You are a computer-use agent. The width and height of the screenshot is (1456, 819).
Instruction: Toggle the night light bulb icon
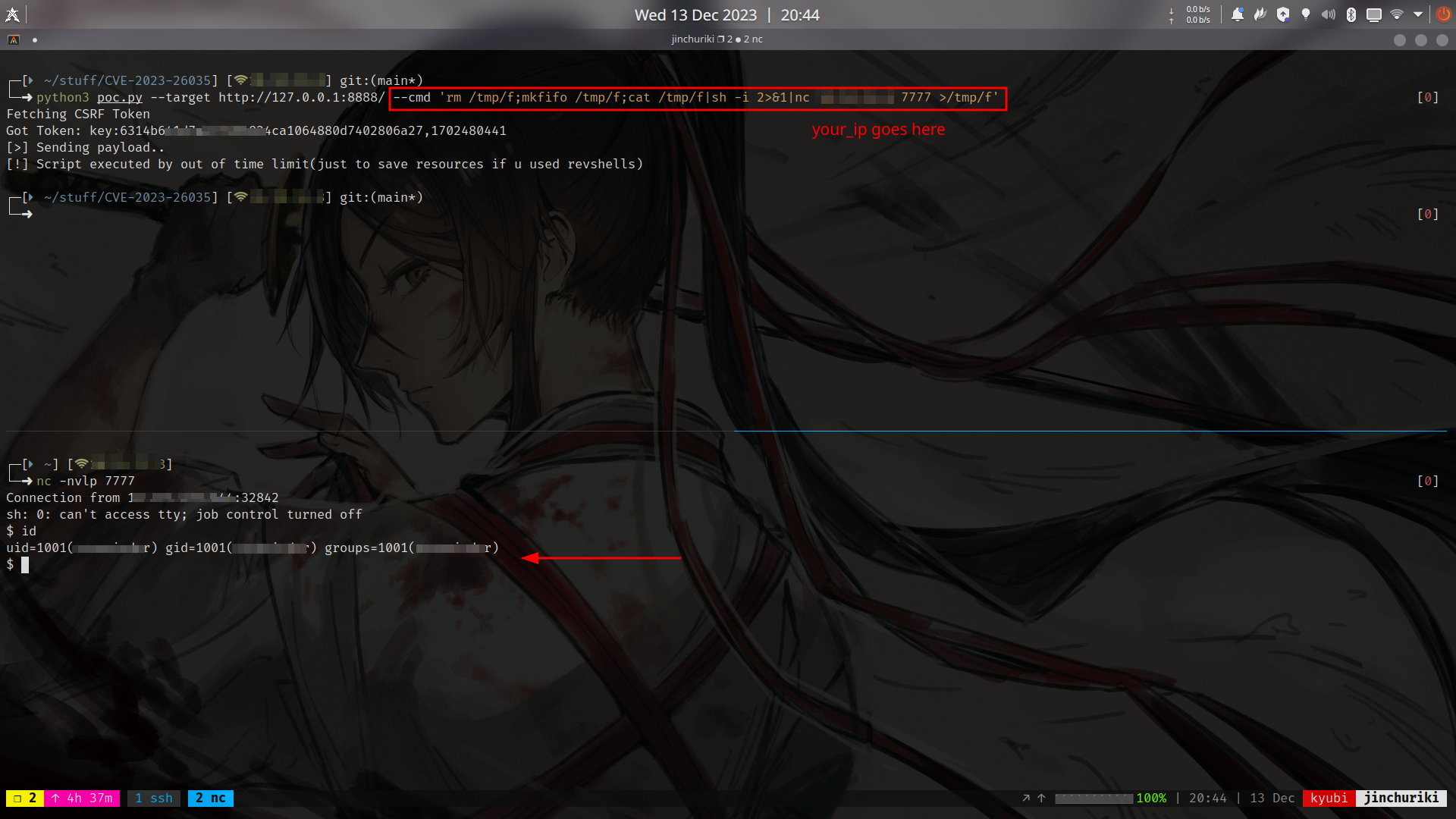(x=1306, y=14)
